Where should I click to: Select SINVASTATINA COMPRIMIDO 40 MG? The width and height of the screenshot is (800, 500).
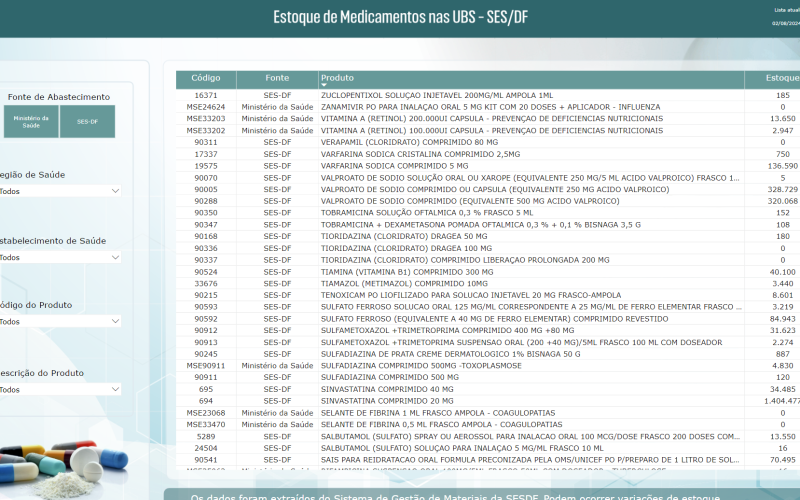pos(387,389)
